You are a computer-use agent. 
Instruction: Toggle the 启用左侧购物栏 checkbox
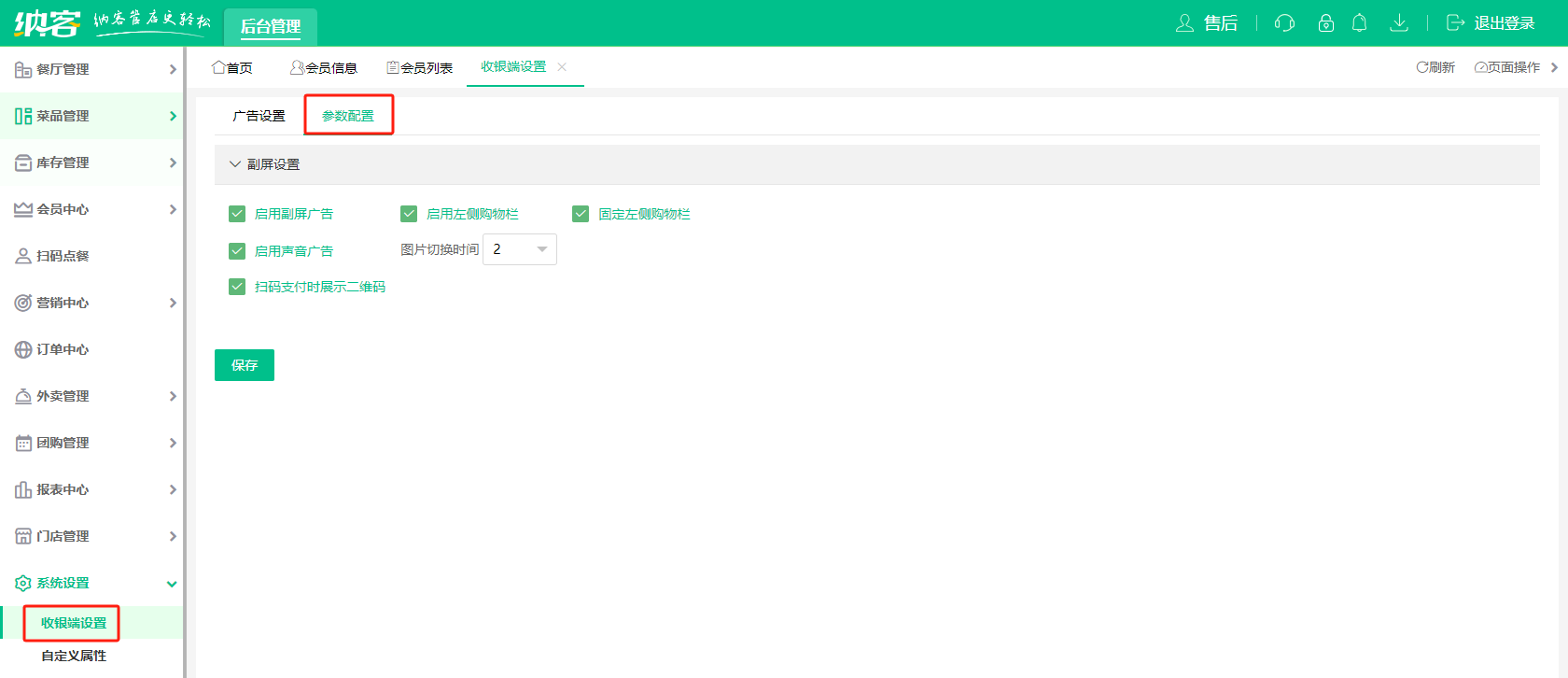[x=409, y=214]
